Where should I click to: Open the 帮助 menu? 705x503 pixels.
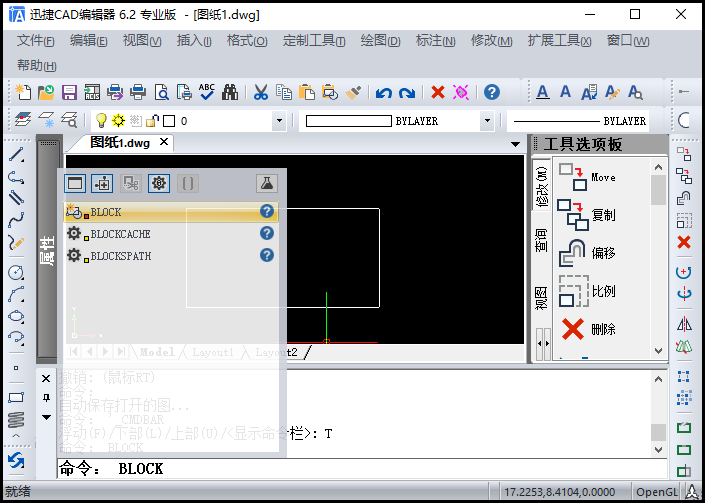(x=36, y=66)
